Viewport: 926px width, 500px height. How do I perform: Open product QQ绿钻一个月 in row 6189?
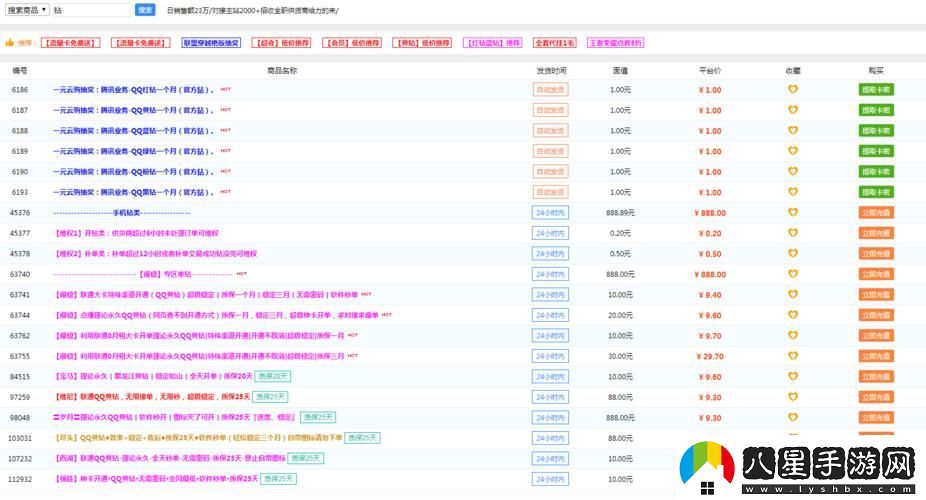(134, 151)
